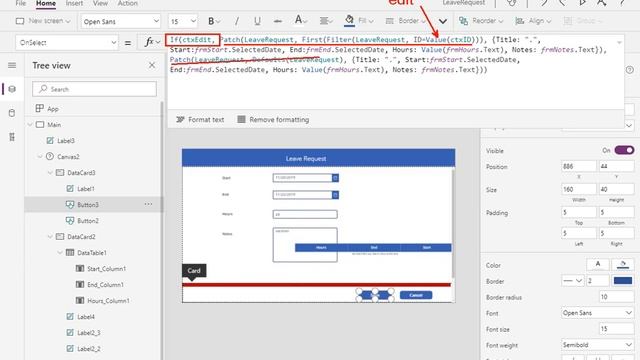The height and width of the screenshot is (360, 640).
Task: Expand more toolbar options chevron
Action: pyautogui.click(x=442, y=21)
